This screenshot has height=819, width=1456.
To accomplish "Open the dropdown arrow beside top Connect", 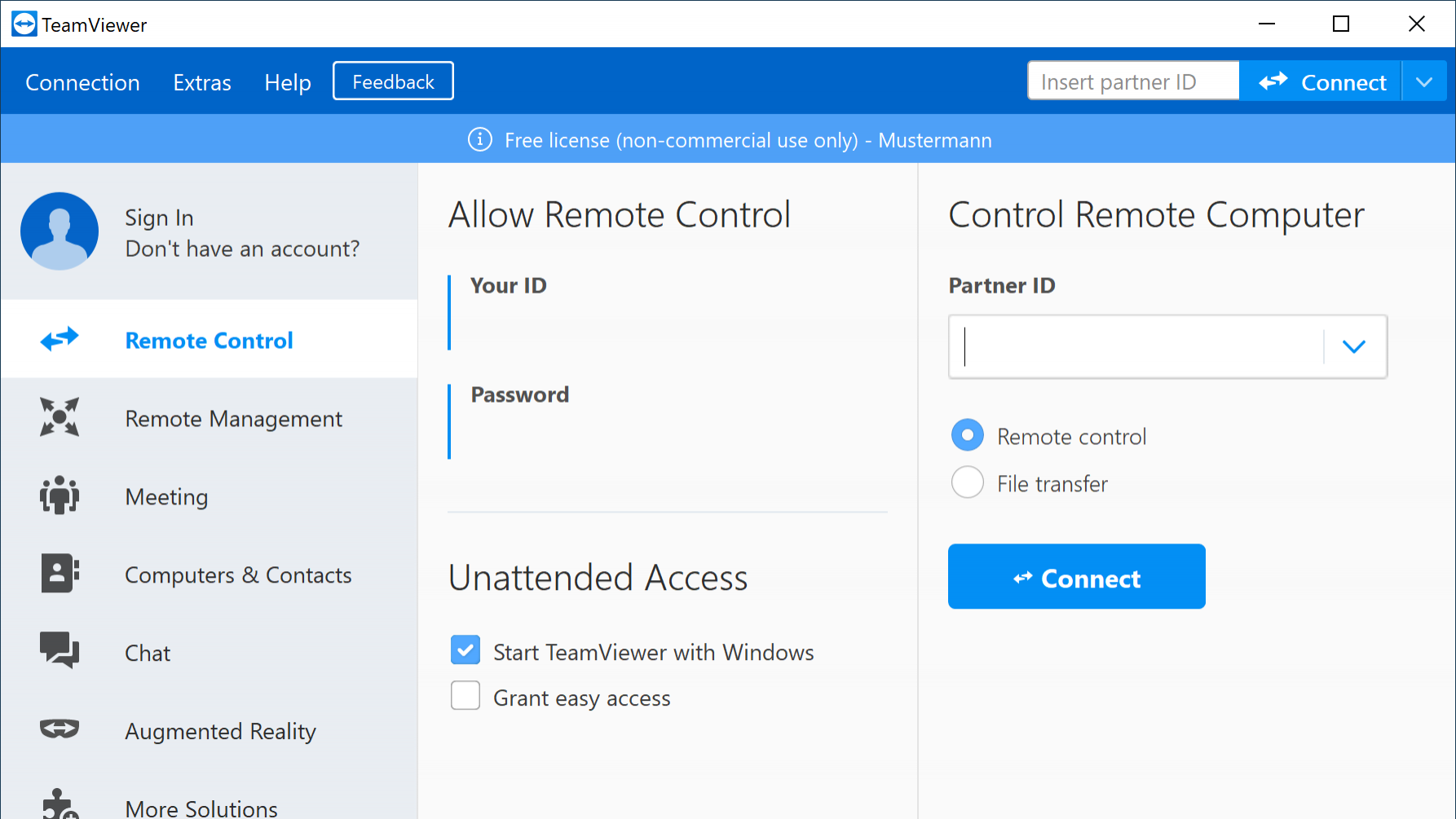I will click(1424, 82).
